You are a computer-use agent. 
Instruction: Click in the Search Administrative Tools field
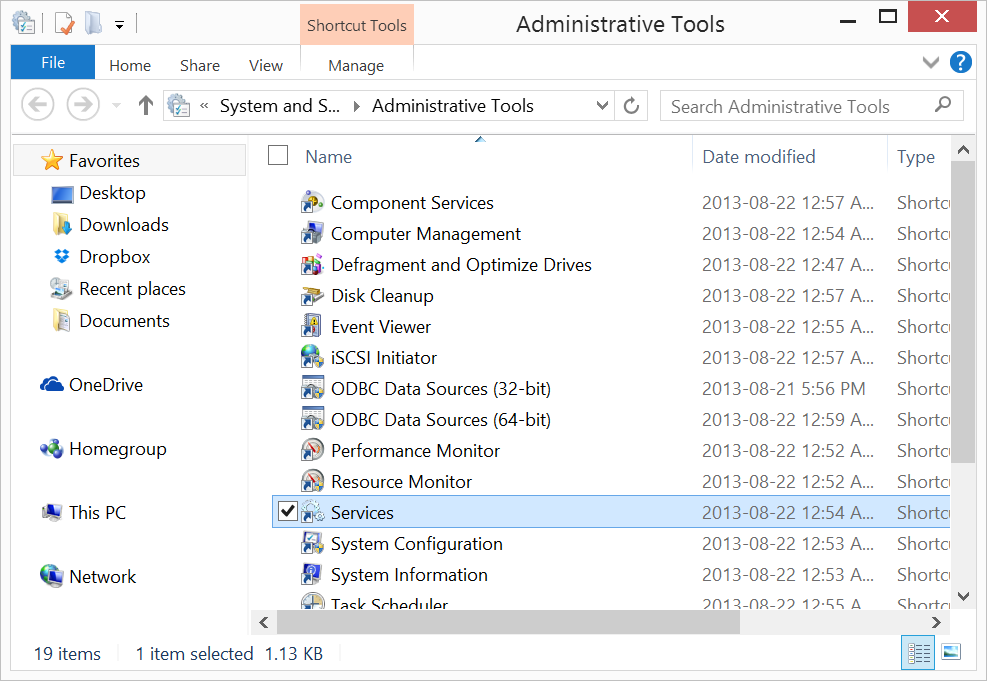coord(795,106)
